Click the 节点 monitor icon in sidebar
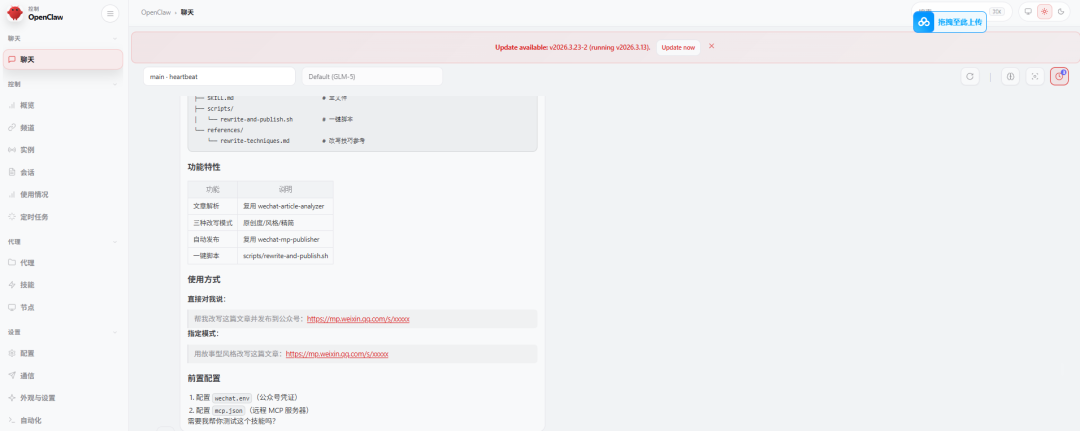Screen dimensions: 1080x431 12,307
